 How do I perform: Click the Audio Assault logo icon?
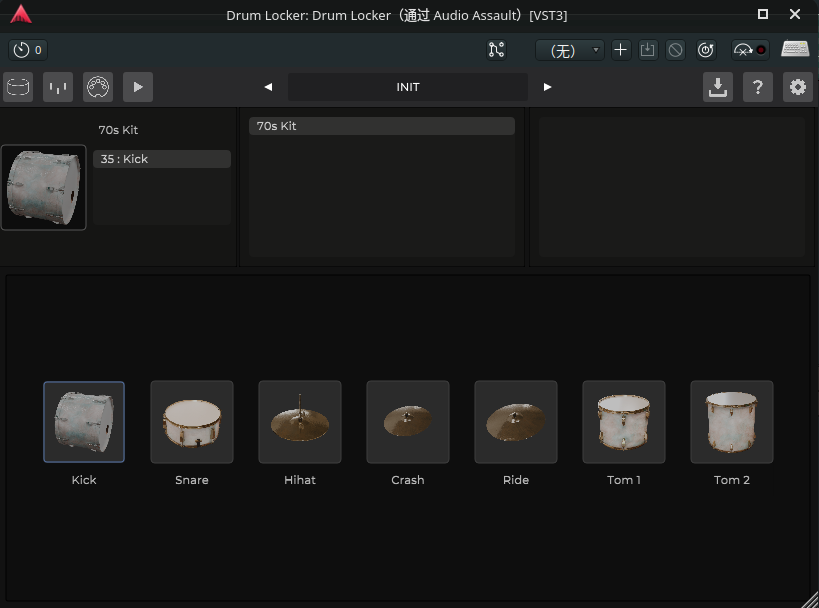point(21,15)
